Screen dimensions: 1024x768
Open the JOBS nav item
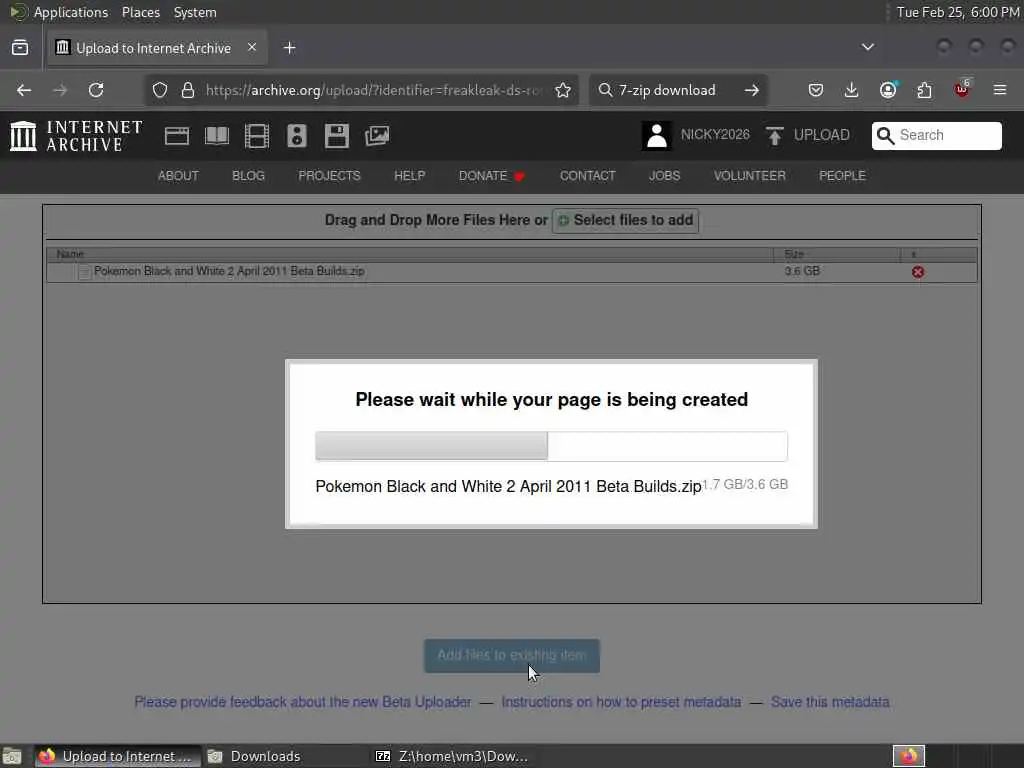click(664, 176)
